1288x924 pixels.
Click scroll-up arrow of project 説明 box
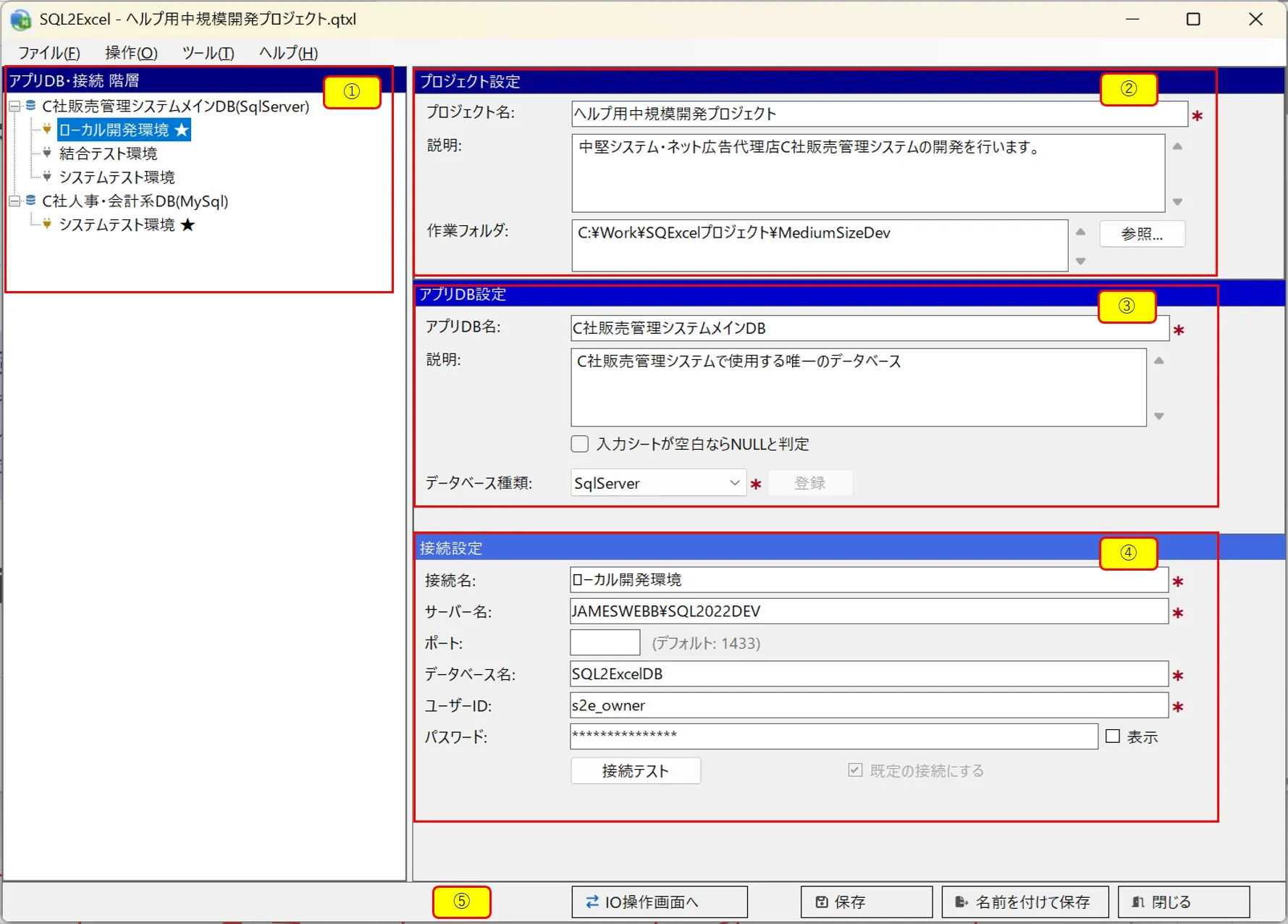1177,146
